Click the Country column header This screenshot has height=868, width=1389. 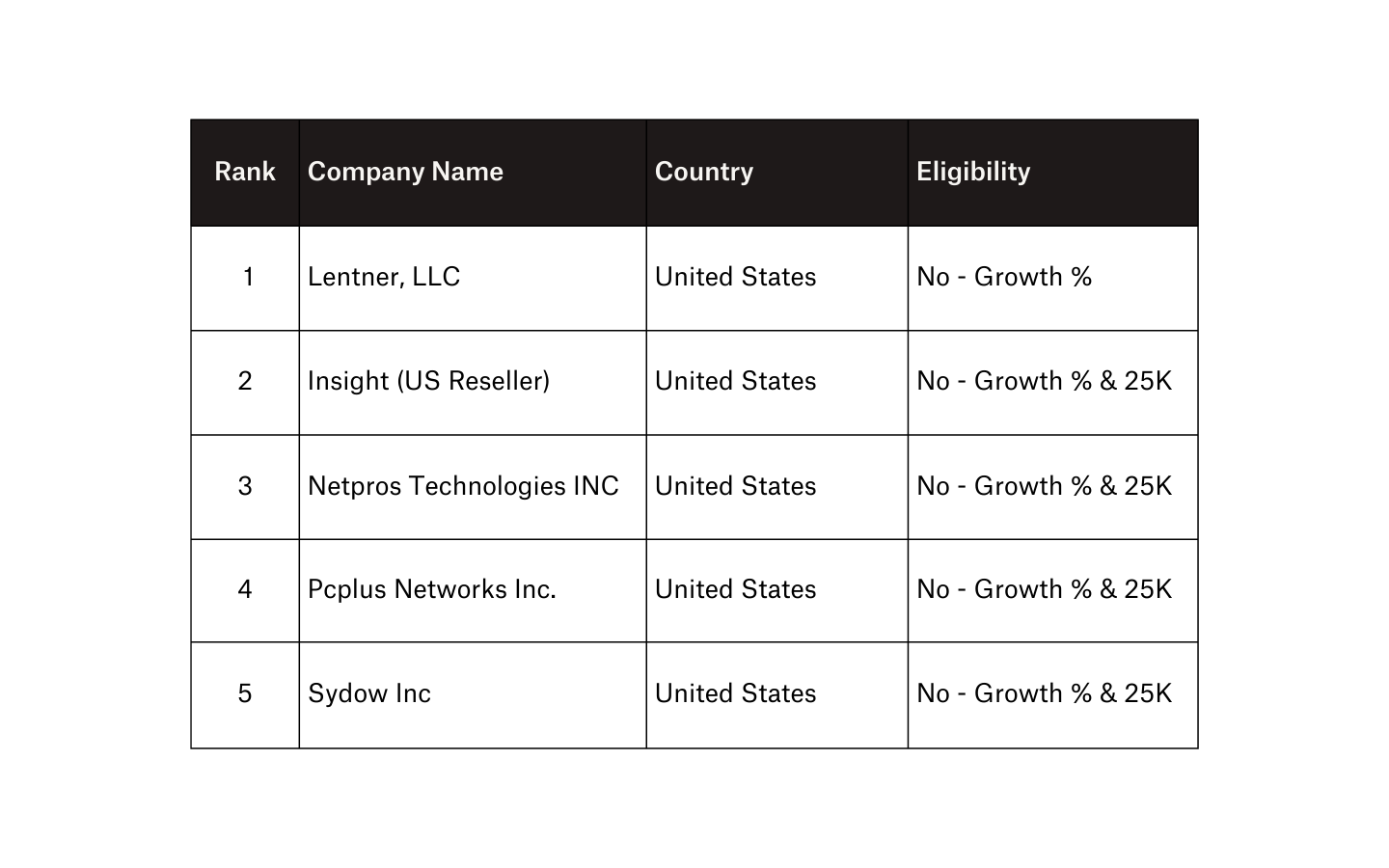(704, 172)
